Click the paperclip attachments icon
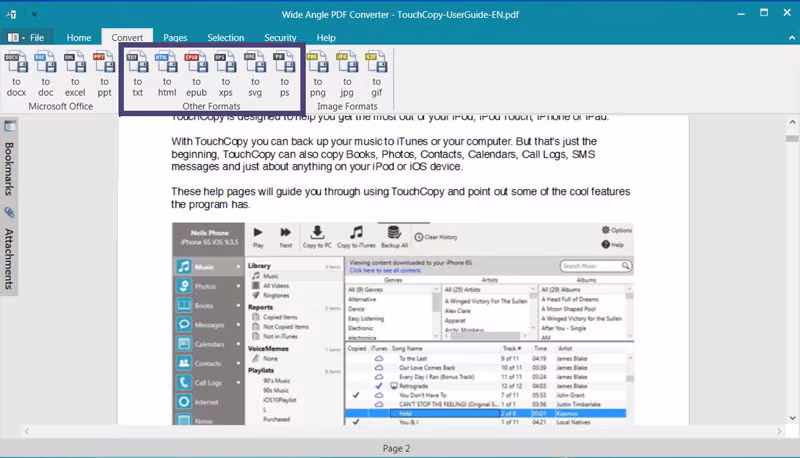The width and height of the screenshot is (800, 458). 10,212
